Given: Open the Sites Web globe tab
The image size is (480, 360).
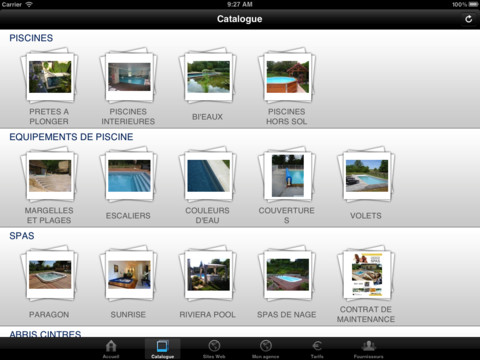Looking at the screenshot, I should click(214, 349).
